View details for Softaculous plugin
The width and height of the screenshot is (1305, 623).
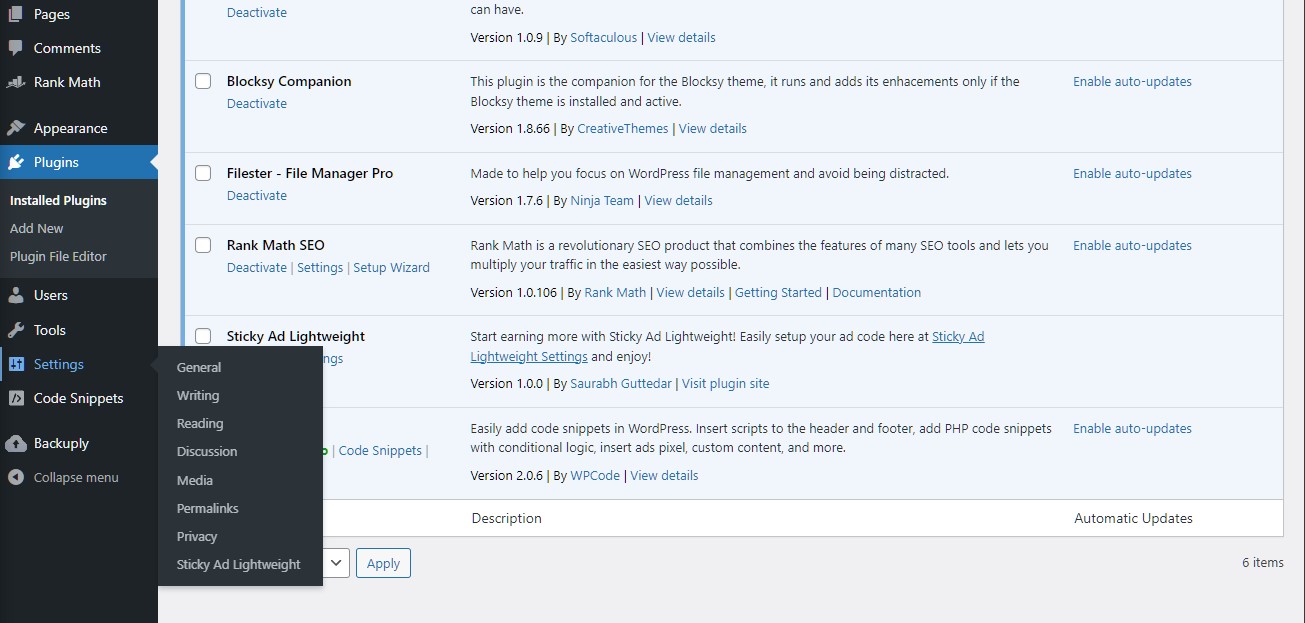[x=681, y=37]
